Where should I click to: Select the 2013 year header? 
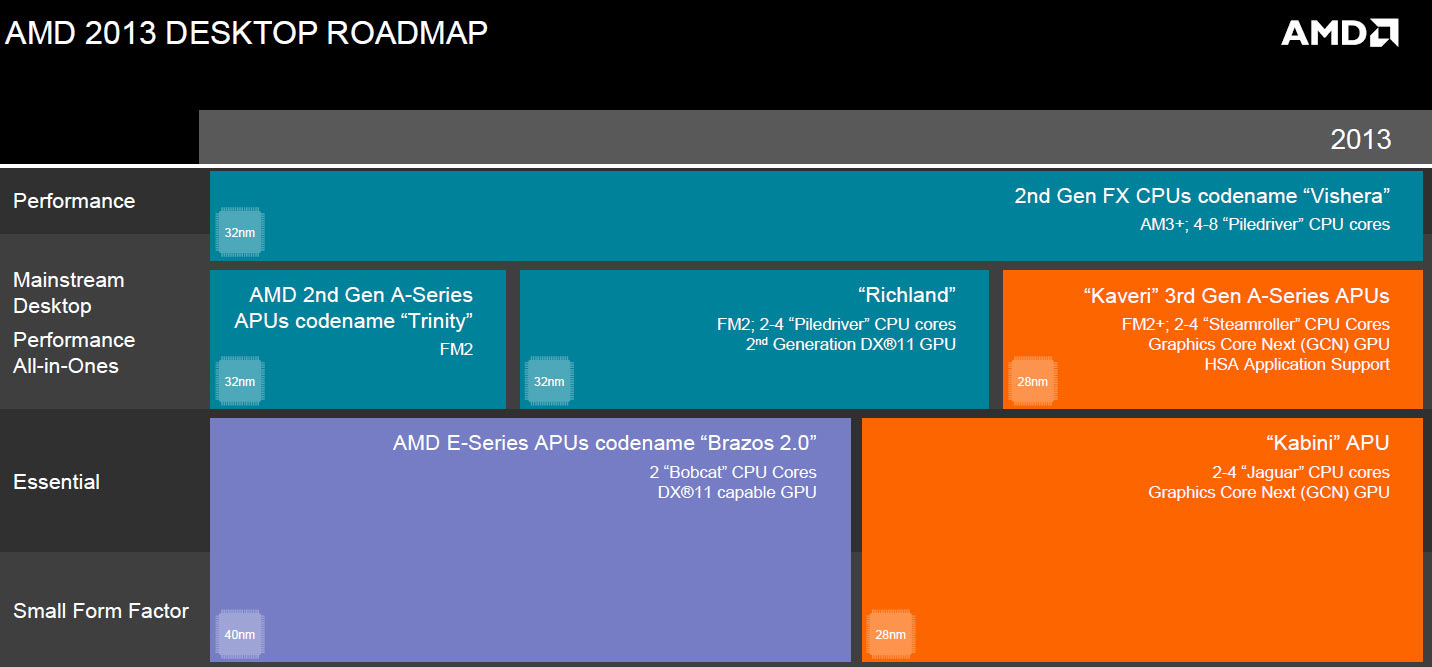1363,140
